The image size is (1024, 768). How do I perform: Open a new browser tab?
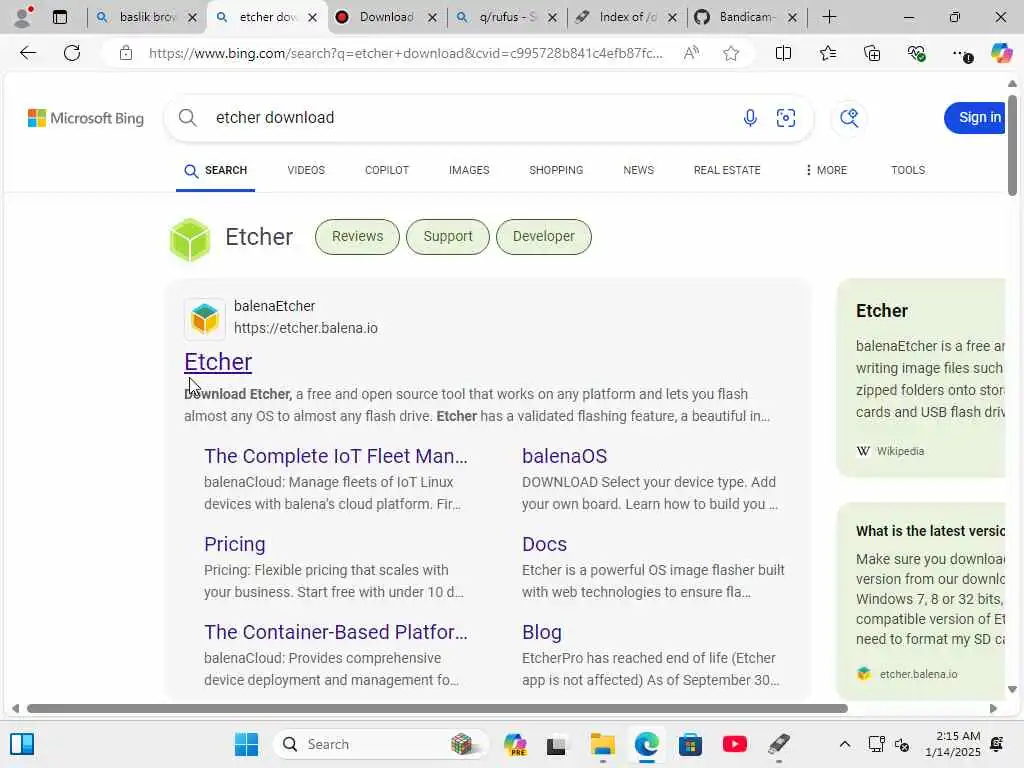[x=829, y=17]
